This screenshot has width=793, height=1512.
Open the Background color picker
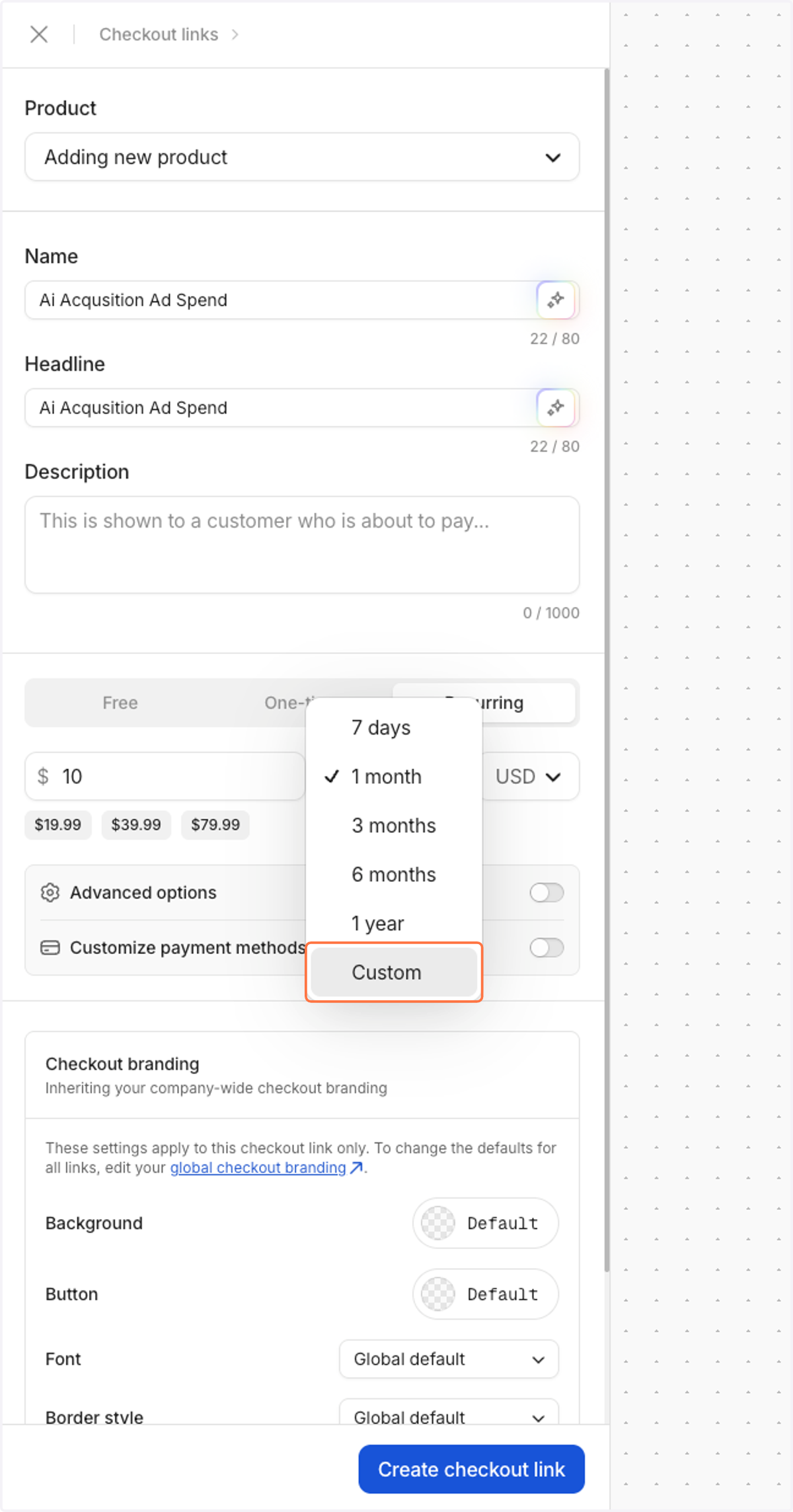[x=486, y=1223]
